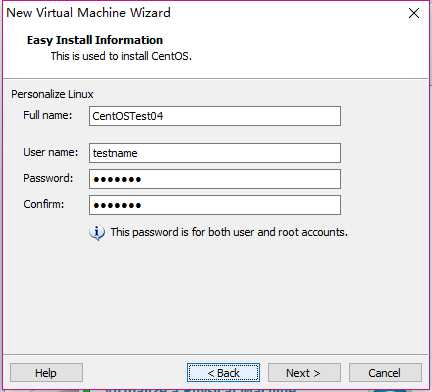Image resolution: width=432 pixels, height=392 pixels.
Task: Click the Confirm label
Action: [x=44, y=204]
